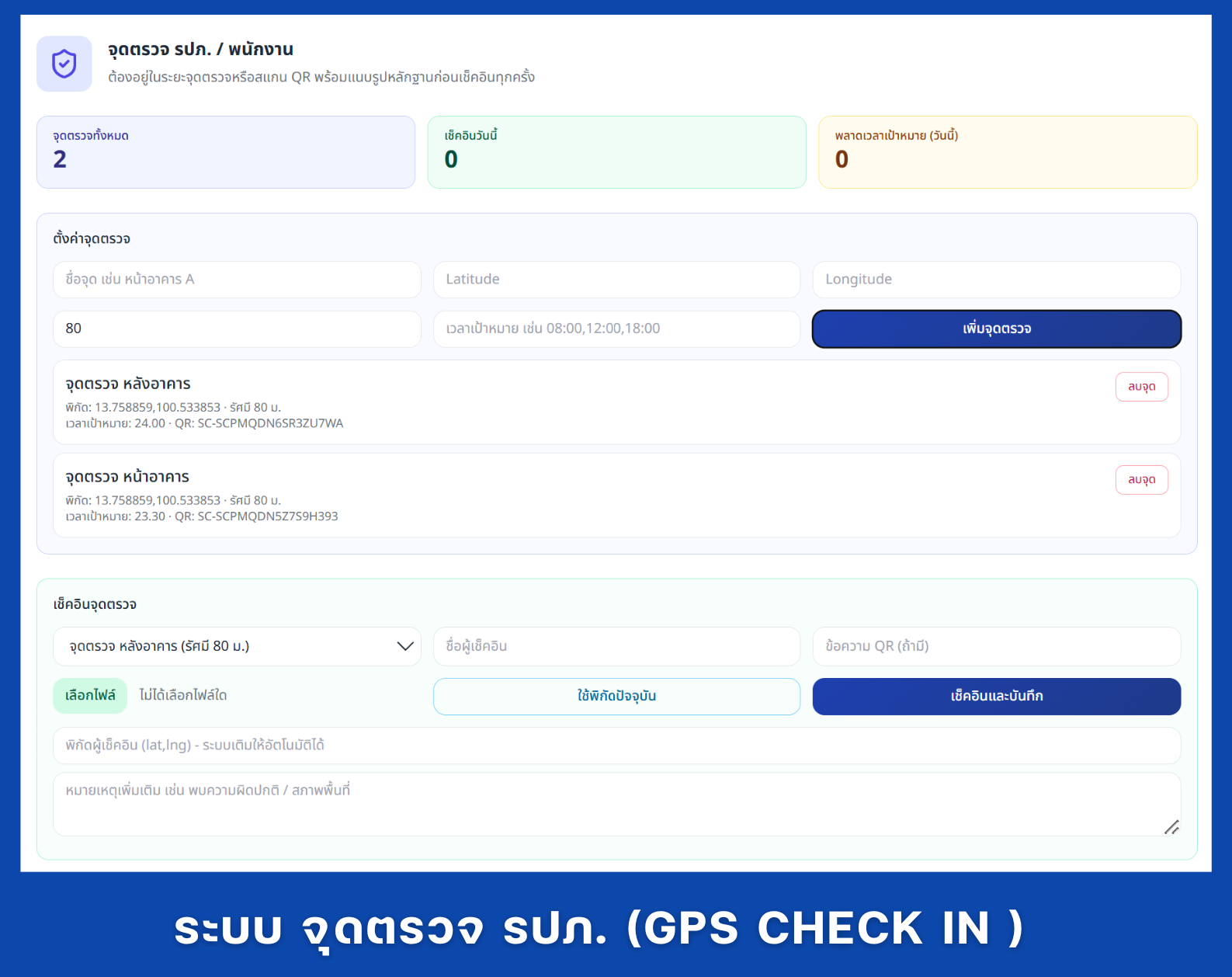Click the เช็คอินวันนี้ stat card

click(616, 152)
